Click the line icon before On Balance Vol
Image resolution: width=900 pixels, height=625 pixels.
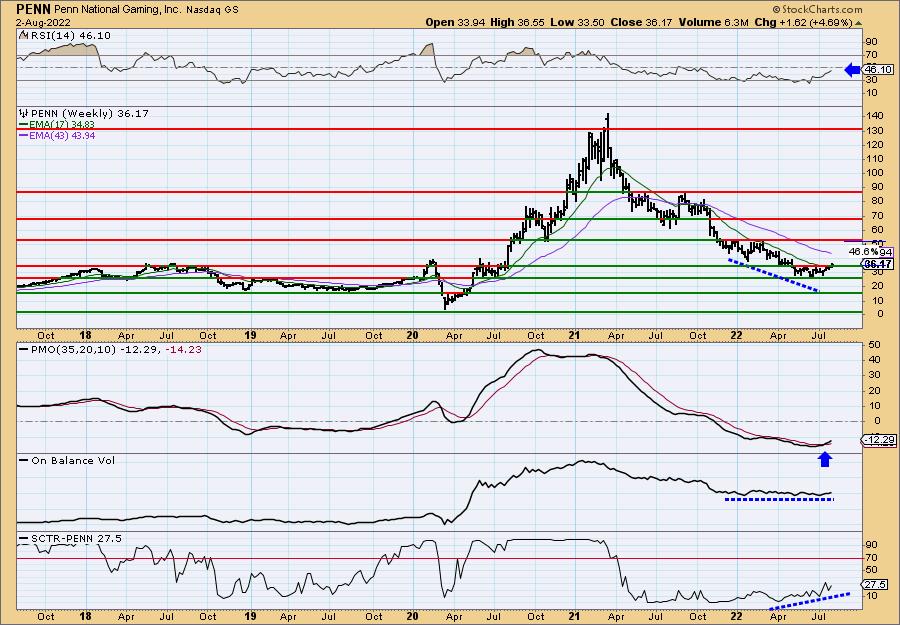pos(24,460)
